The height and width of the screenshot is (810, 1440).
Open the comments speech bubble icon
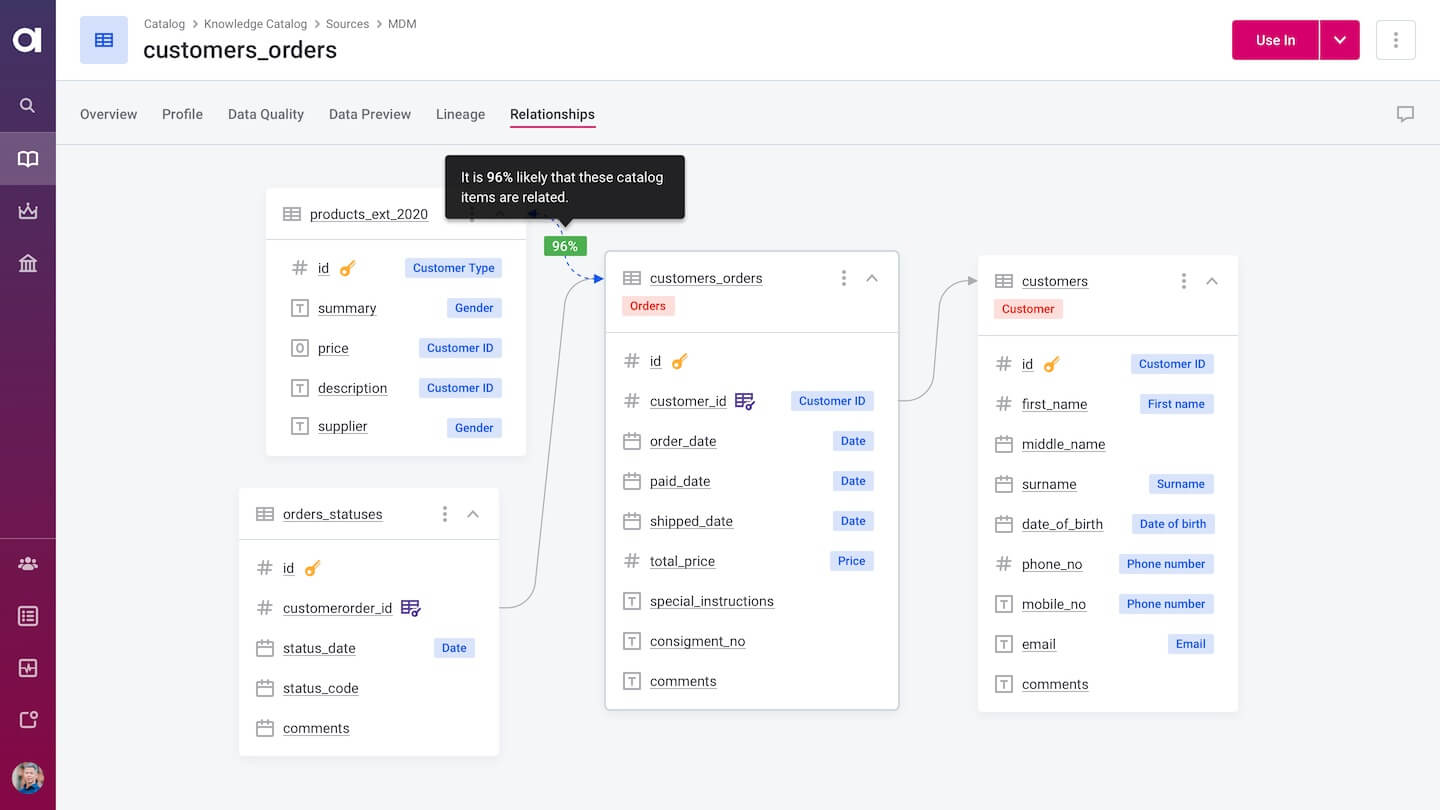[1405, 114]
